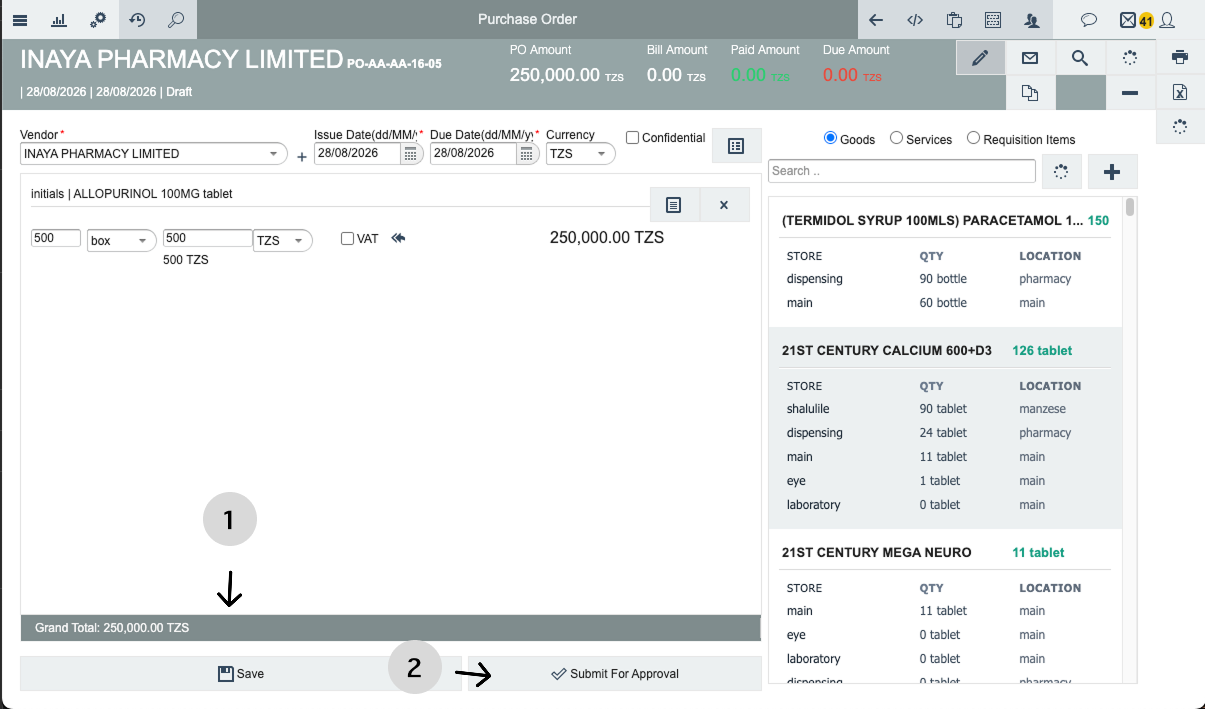Viewport: 1205px width, 709px height.
Task: Open the hamburger main menu
Action: point(20,19)
